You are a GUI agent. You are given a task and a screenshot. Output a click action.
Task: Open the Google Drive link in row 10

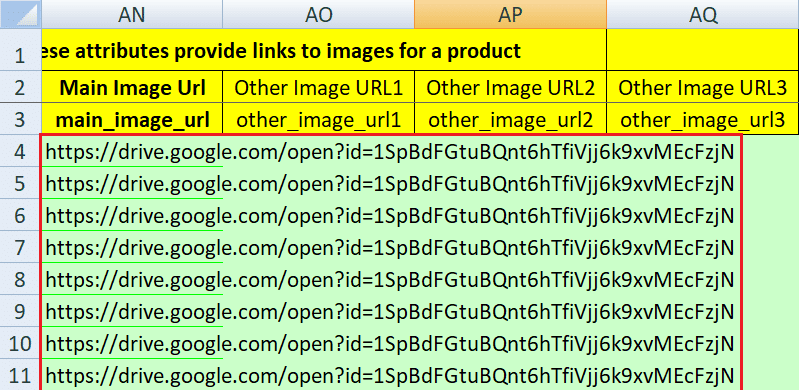(390, 344)
